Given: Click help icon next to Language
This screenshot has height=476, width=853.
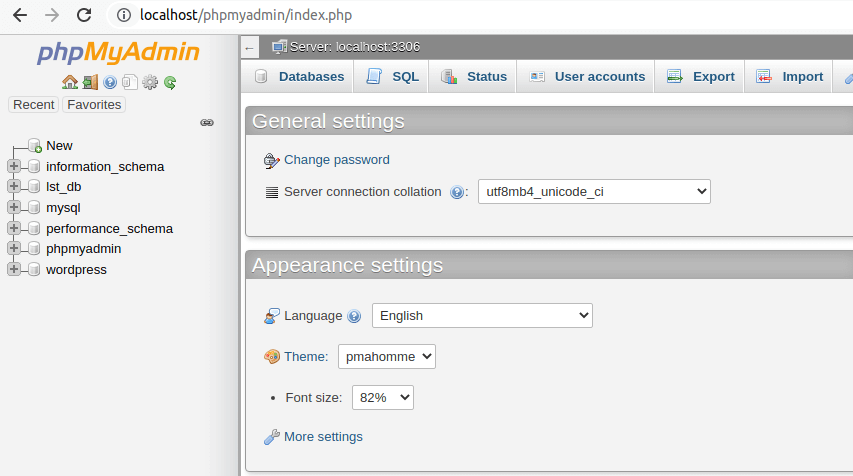Looking at the screenshot, I should [x=354, y=316].
